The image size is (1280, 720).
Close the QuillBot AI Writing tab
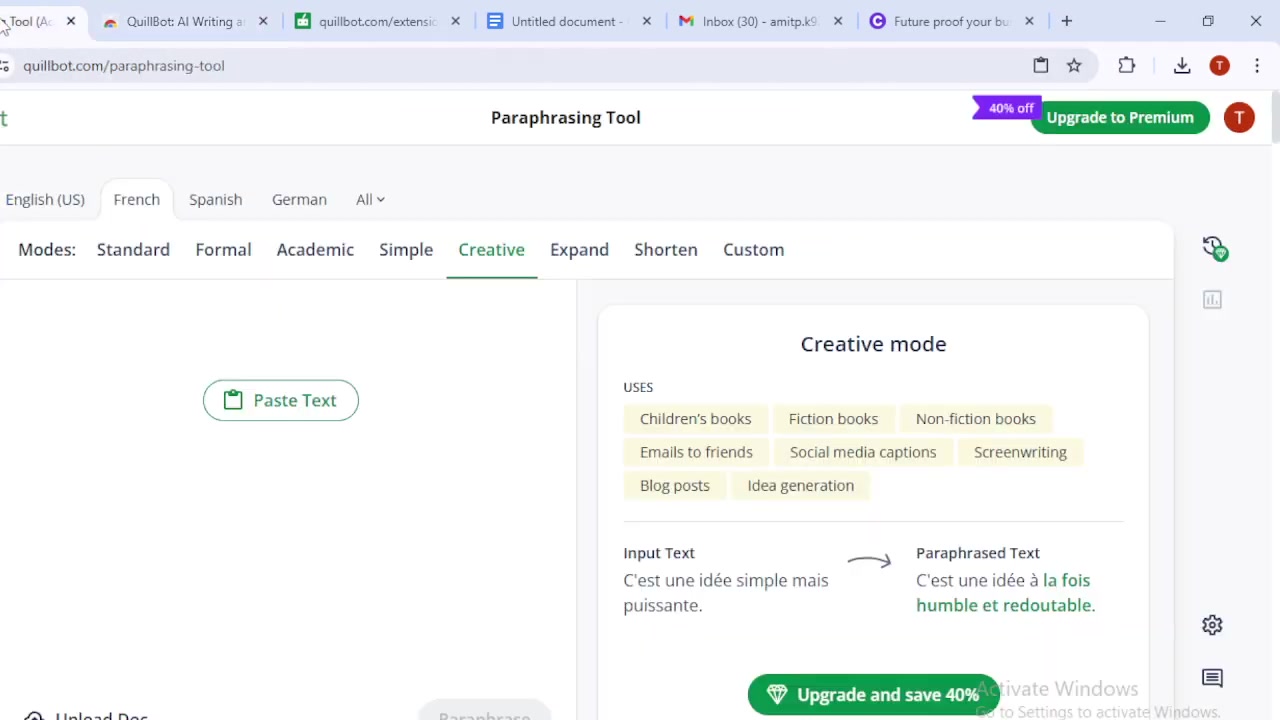pos(263,21)
